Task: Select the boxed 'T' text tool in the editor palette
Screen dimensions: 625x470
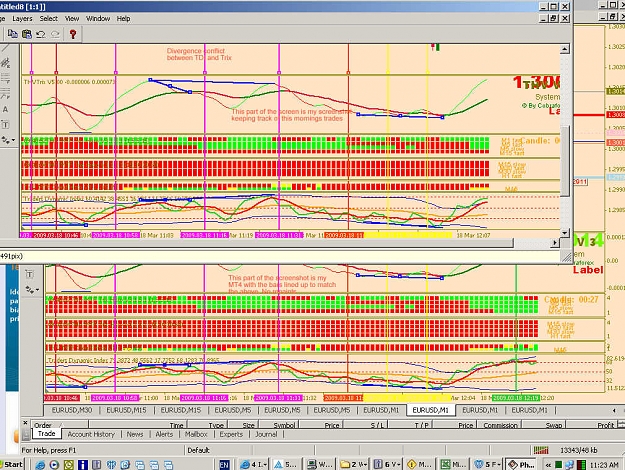Action: [x=5, y=125]
